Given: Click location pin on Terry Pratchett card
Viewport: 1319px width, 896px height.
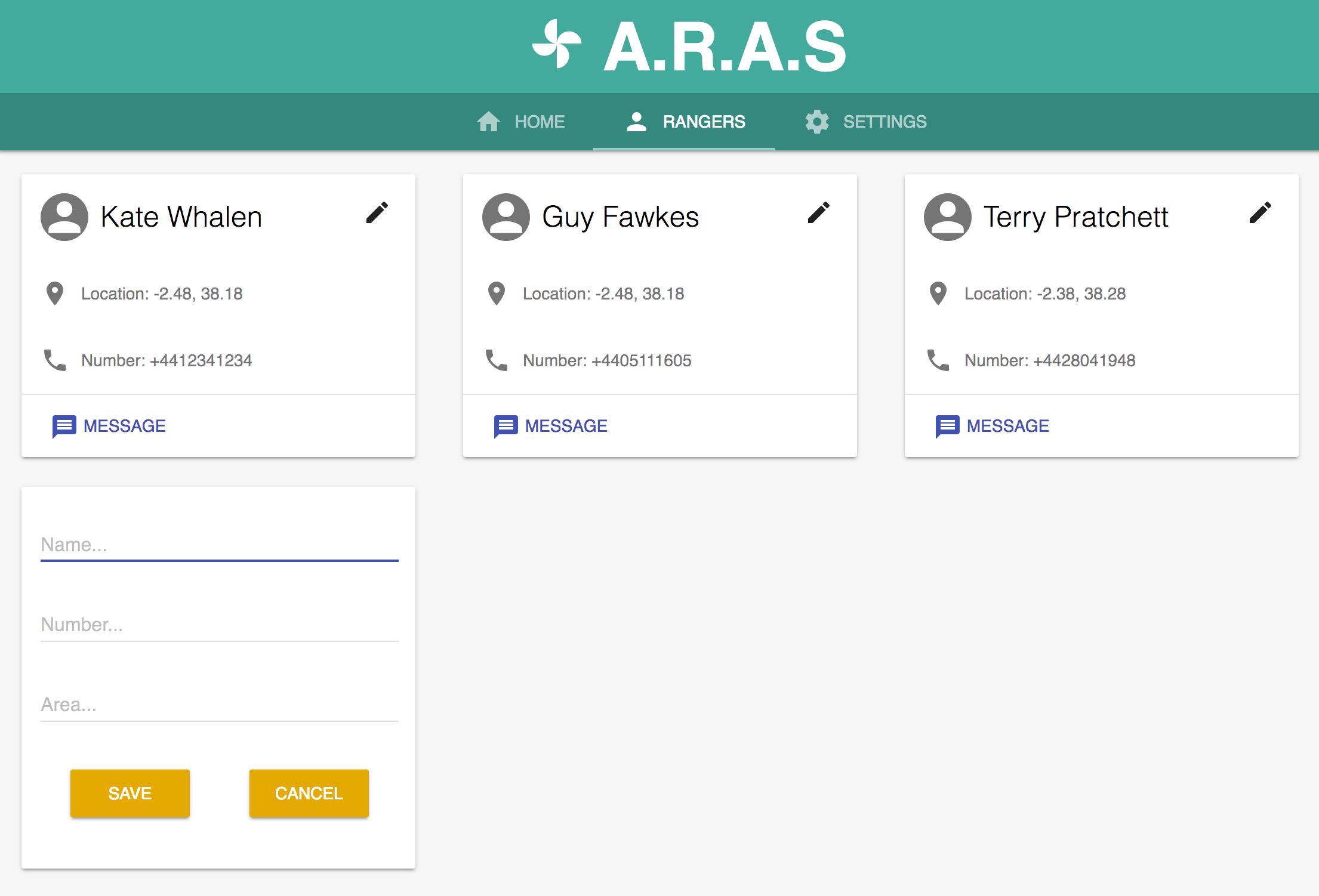Looking at the screenshot, I should [x=938, y=293].
